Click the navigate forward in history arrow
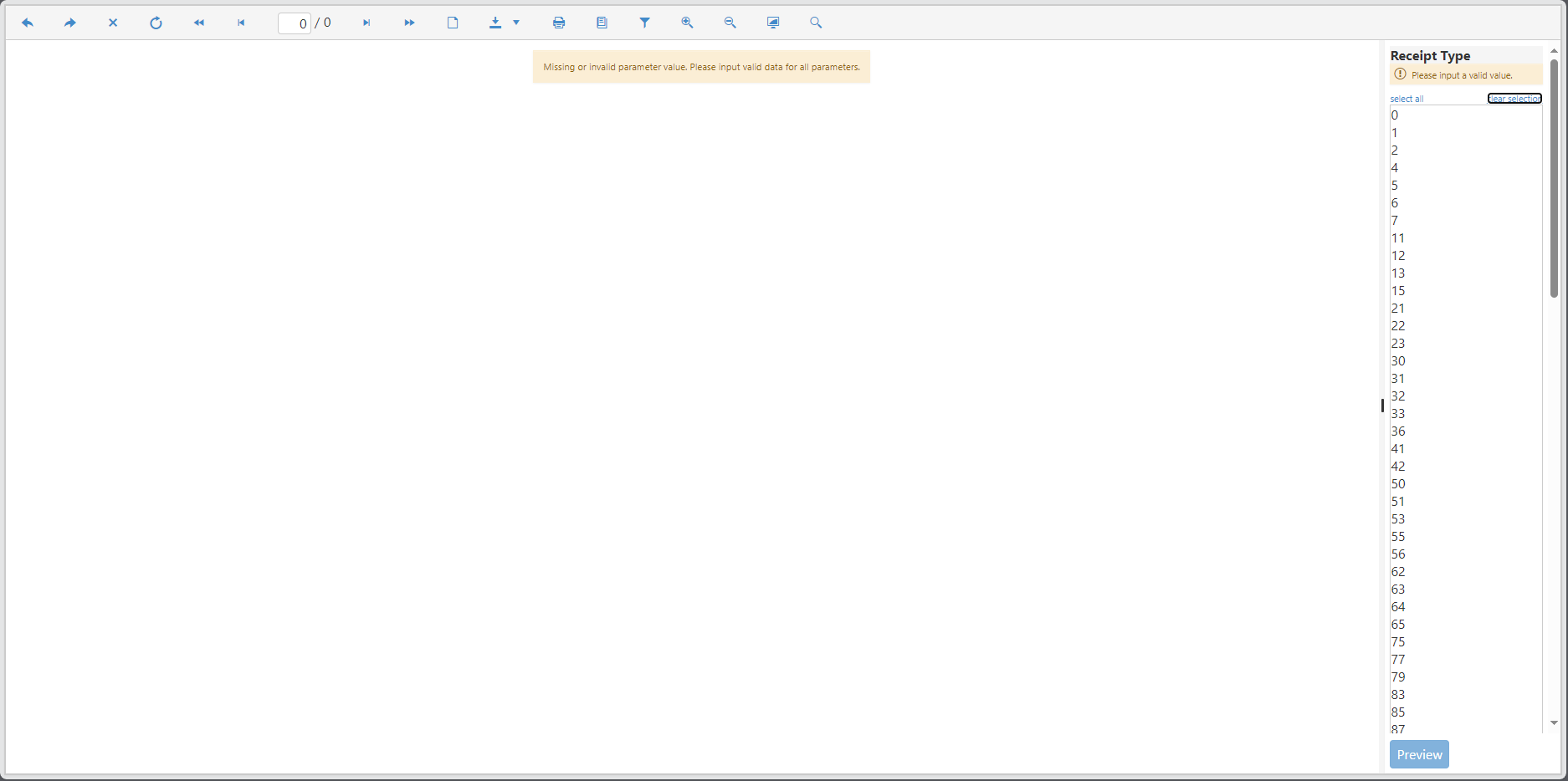This screenshot has width=1568, height=781. coord(70,23)
